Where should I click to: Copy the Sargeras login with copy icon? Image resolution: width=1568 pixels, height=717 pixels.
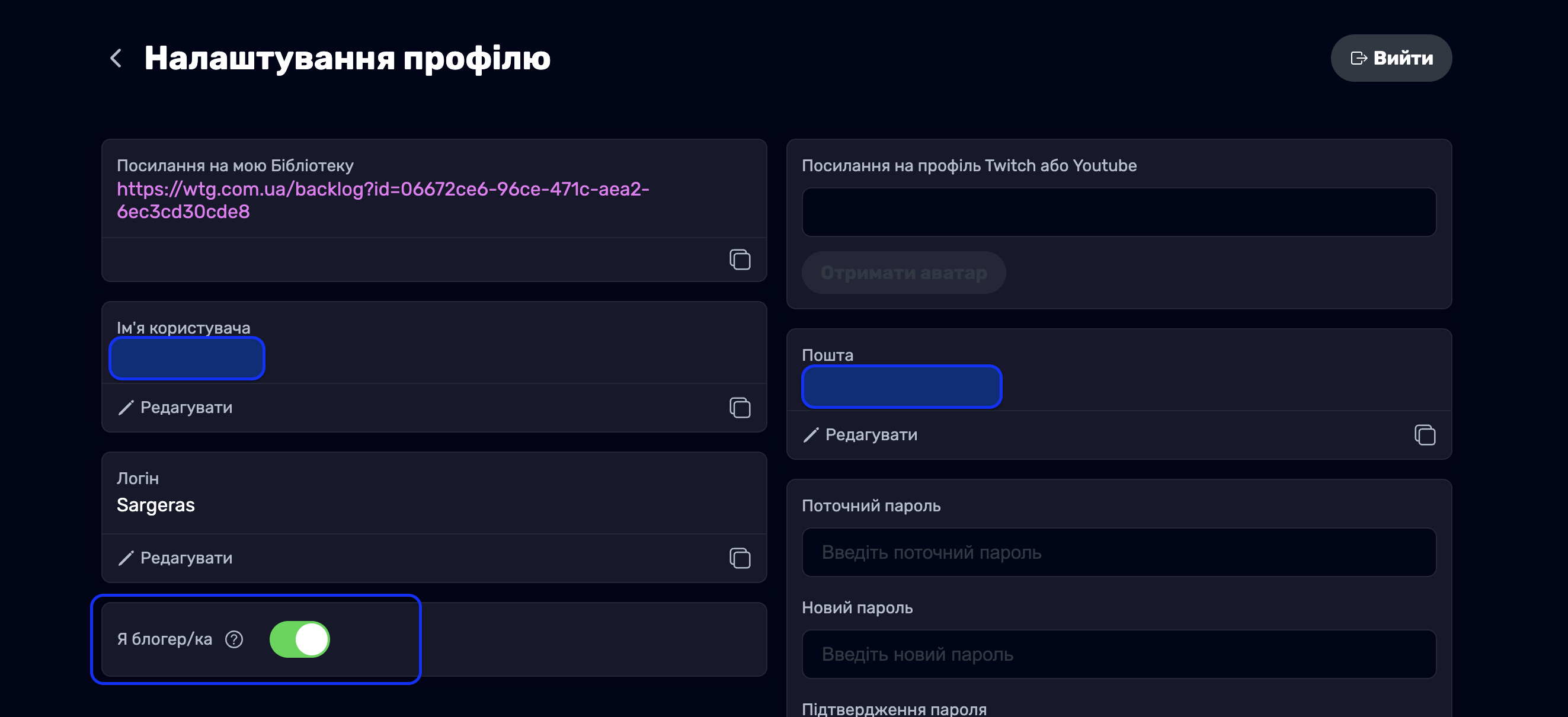(740, 558)
